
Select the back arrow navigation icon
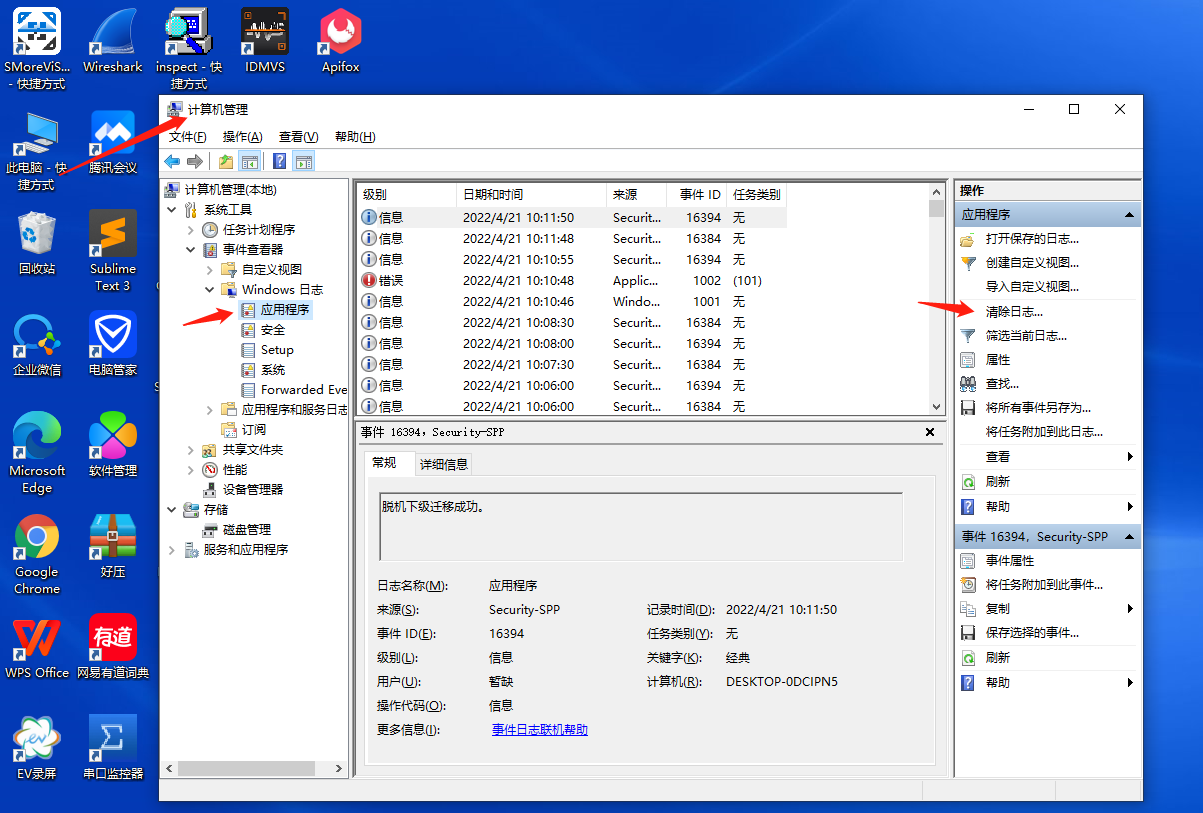[x=174, y=161]
